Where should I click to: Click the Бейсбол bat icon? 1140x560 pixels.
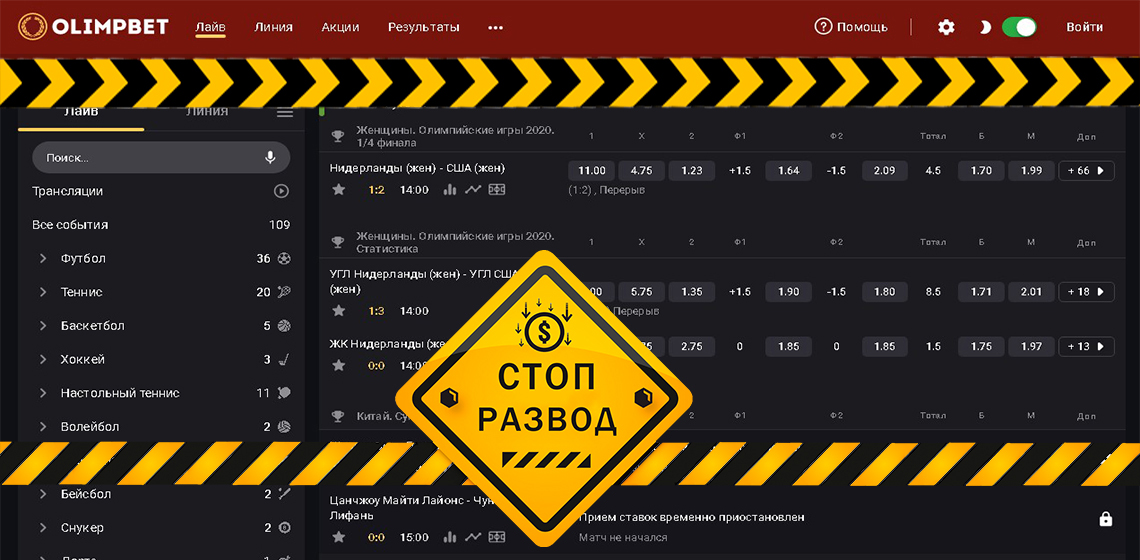284,494
